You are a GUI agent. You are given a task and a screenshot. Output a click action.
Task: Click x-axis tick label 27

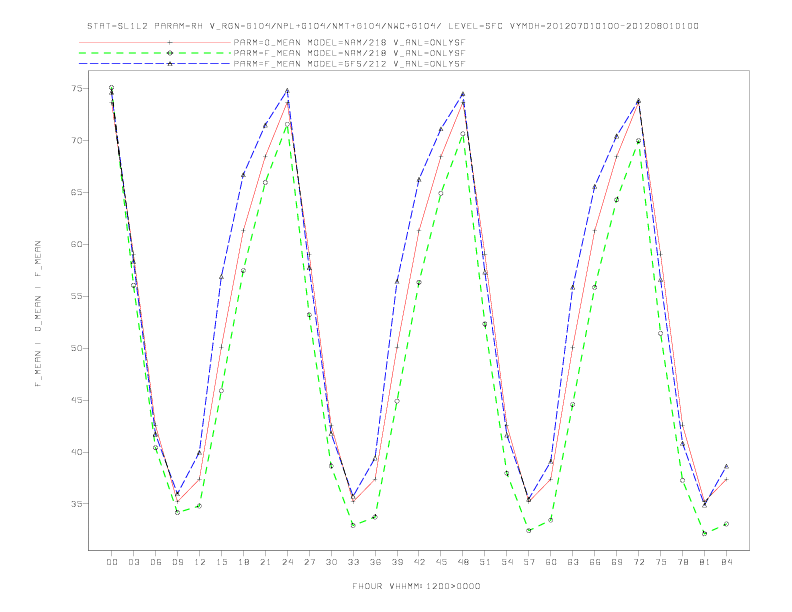[x=309, y=562]
